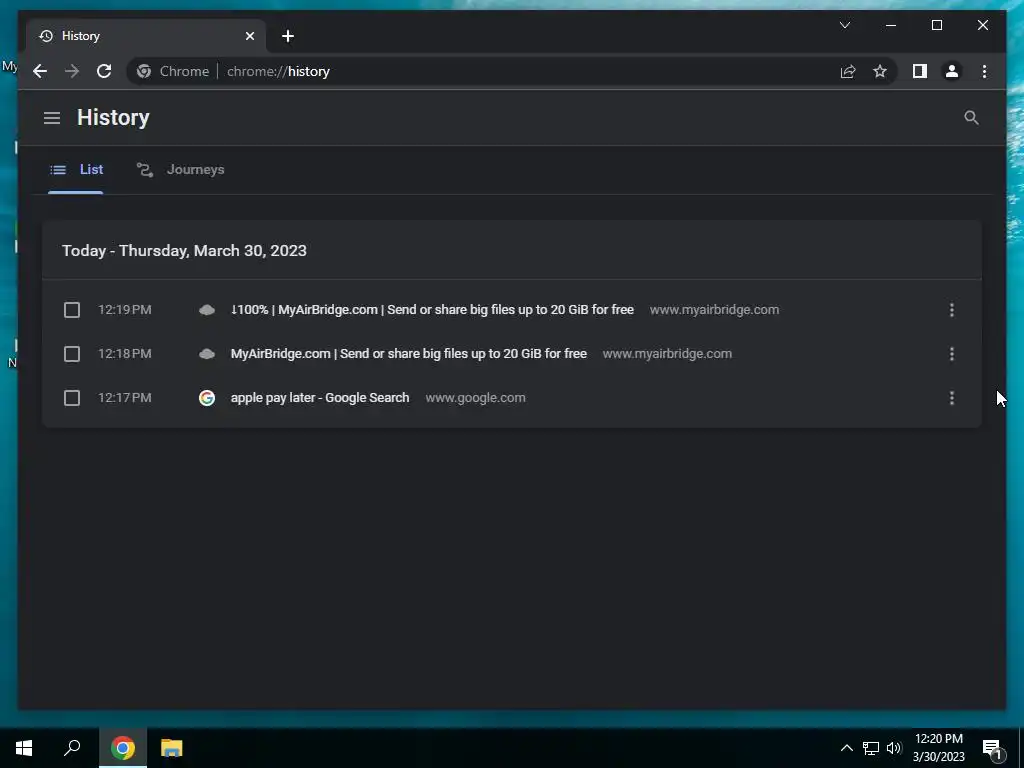Toggle the Chrome side panel icon
The image size is (1024, 768).
pos(920,71)
